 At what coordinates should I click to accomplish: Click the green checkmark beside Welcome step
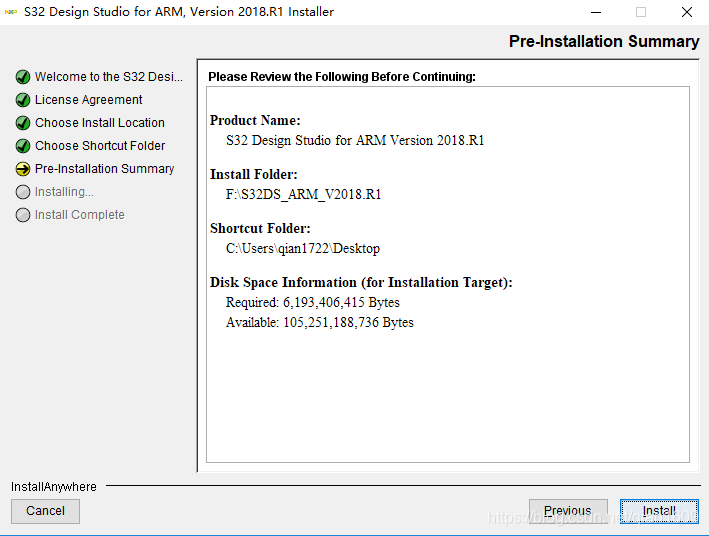tap(23, 77)
